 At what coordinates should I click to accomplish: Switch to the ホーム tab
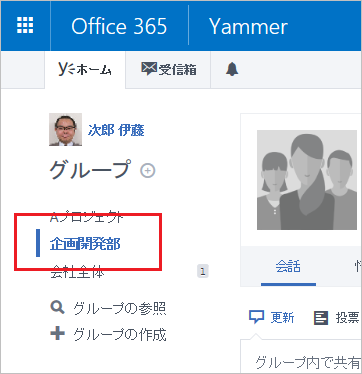pyautogui.click(x=85, y=69)
